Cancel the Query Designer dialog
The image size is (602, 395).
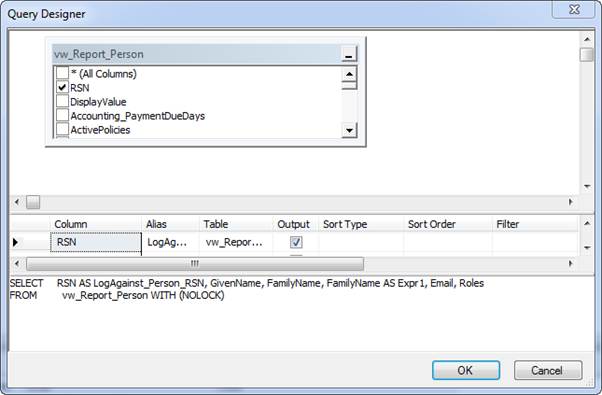pos(548,370)
